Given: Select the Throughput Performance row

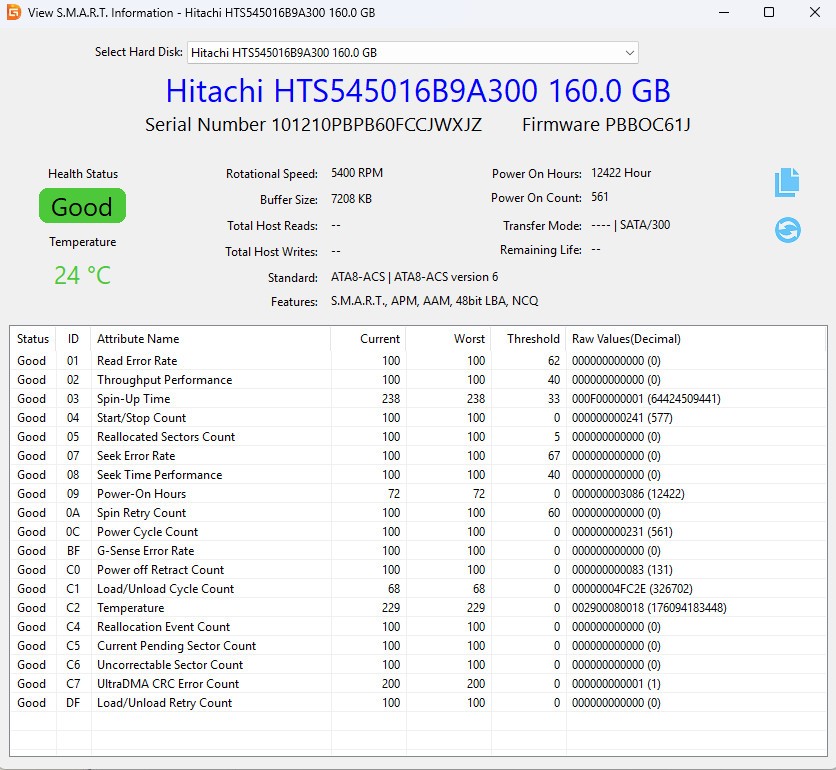Looking at the screenshot, I should pyautogui.click(x=418, y=380).
